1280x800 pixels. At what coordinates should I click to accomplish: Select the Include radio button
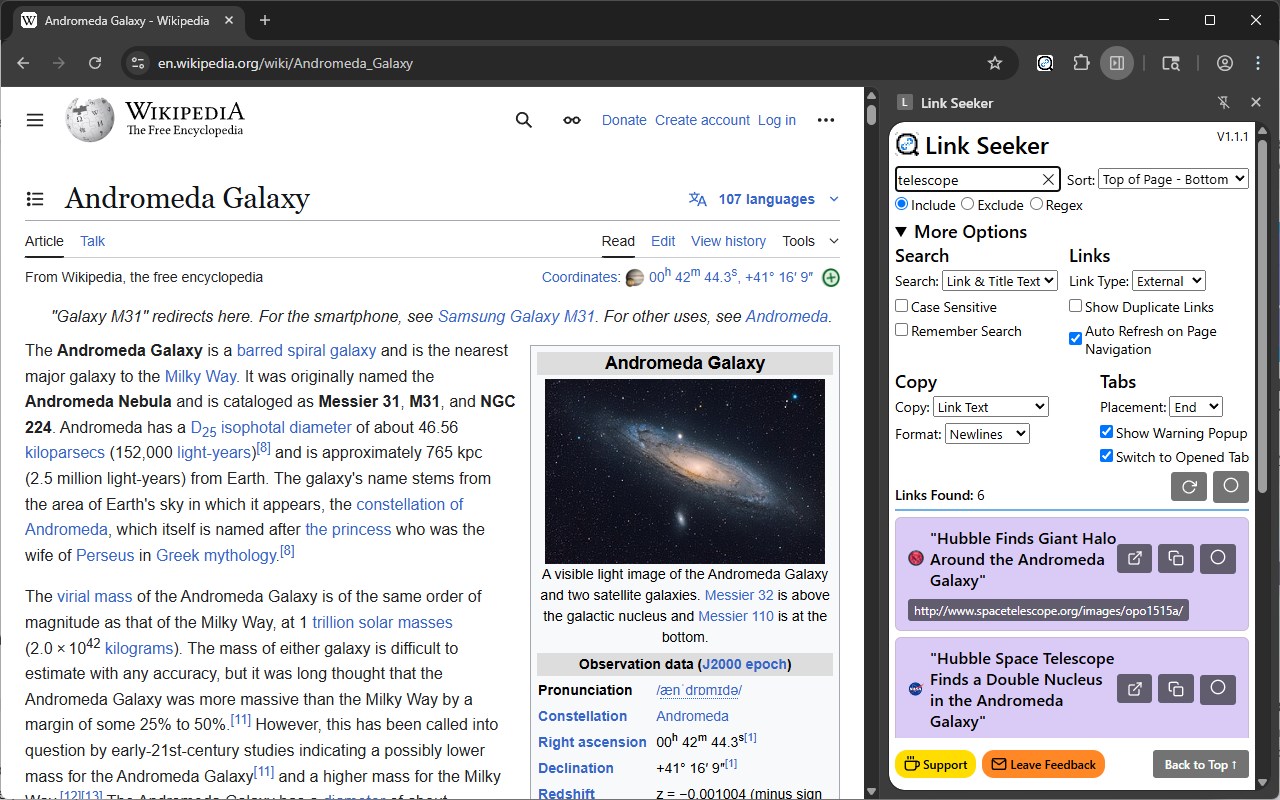coord(902,204)
